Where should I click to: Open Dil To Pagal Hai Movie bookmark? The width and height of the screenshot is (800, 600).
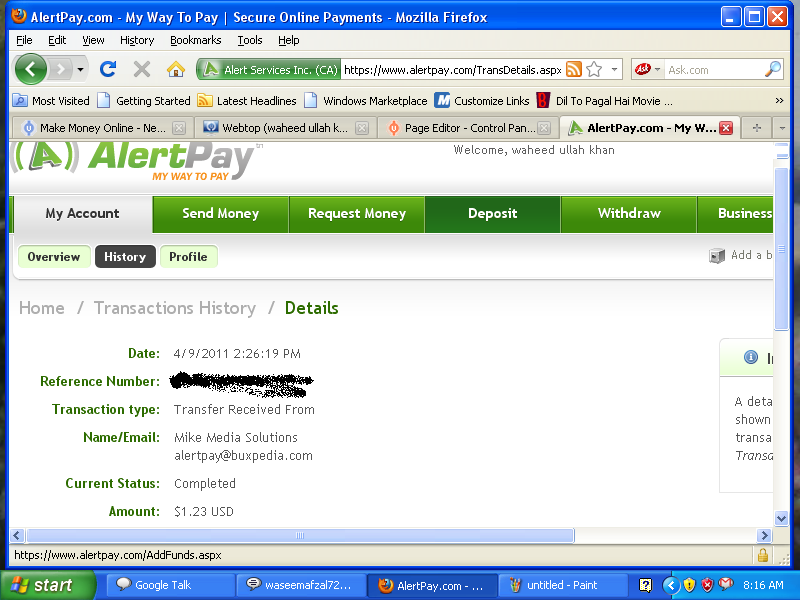point(605,101)
